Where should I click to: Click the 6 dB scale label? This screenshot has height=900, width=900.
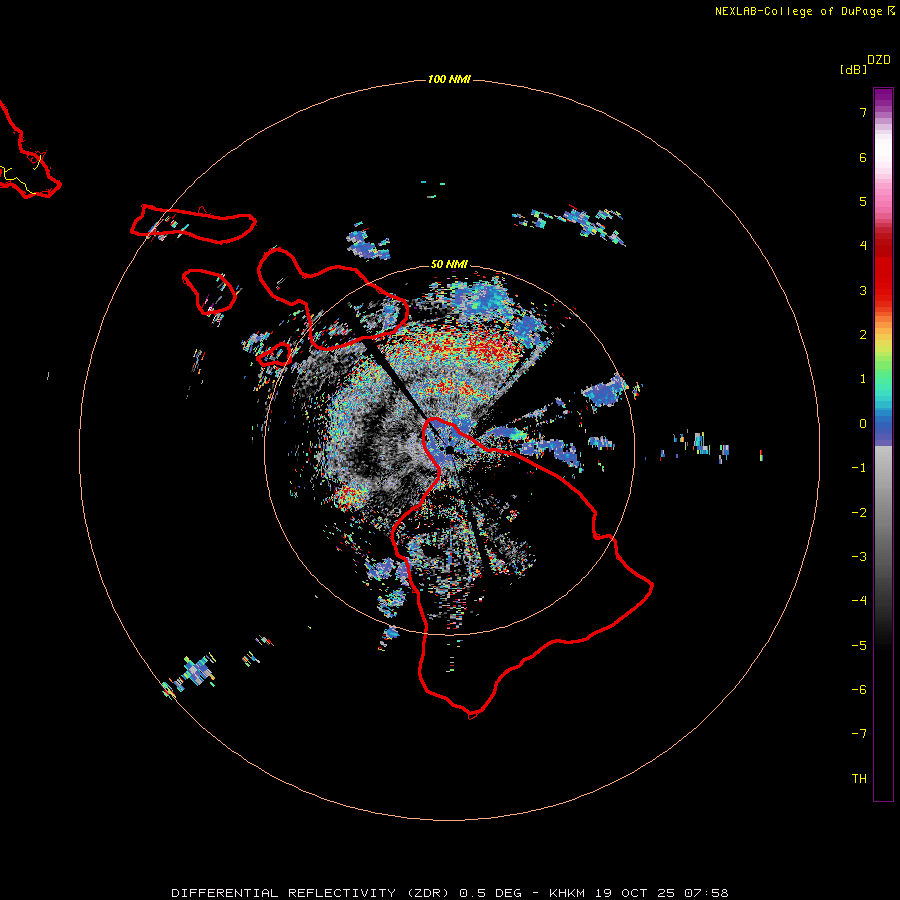click(863, 157)
